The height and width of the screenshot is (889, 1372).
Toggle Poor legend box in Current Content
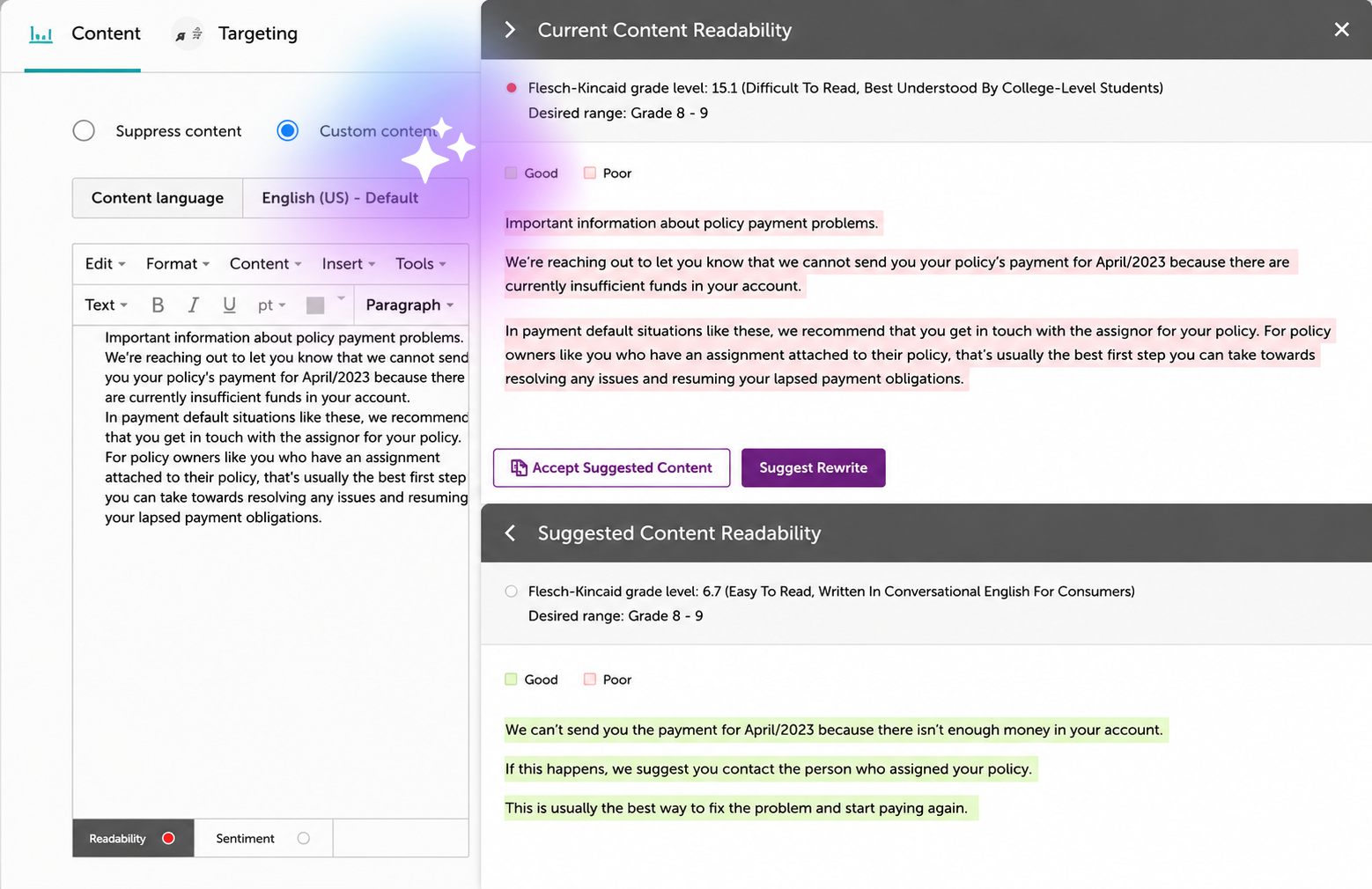(590, 173)
